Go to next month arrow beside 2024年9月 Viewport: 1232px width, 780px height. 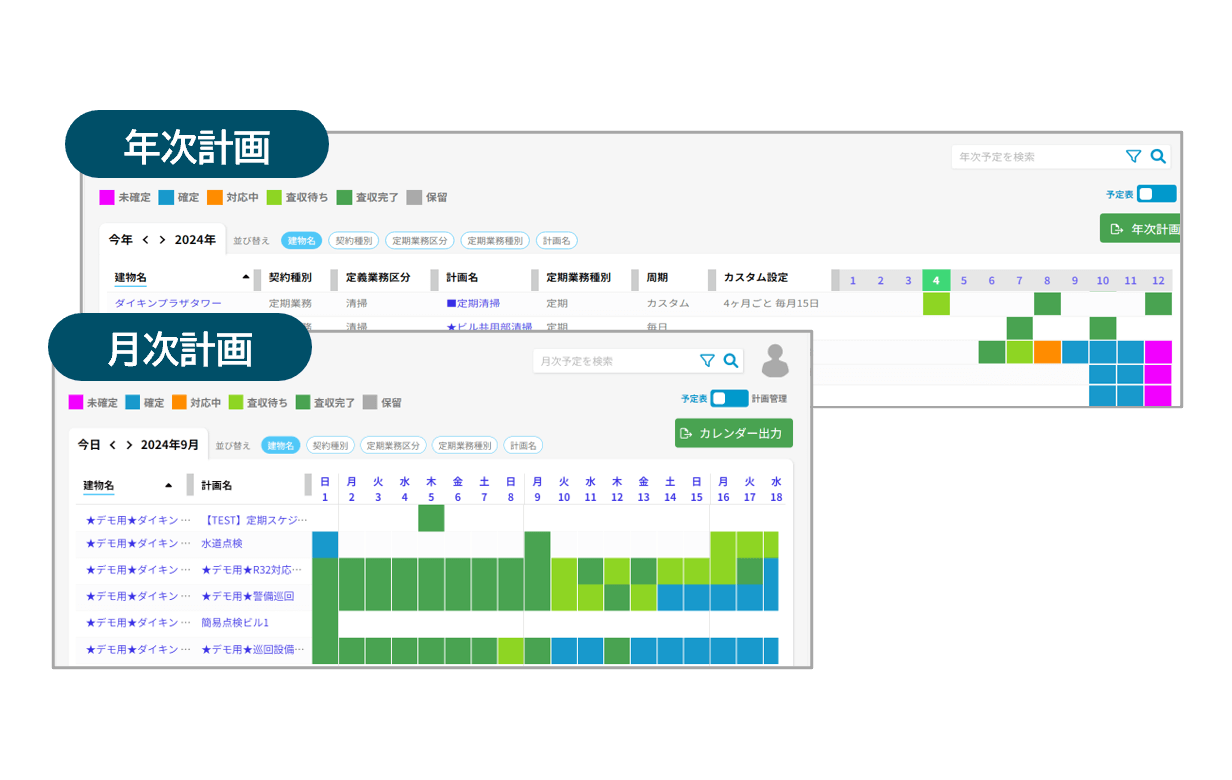pyautogui.click(x=130, y=445)
